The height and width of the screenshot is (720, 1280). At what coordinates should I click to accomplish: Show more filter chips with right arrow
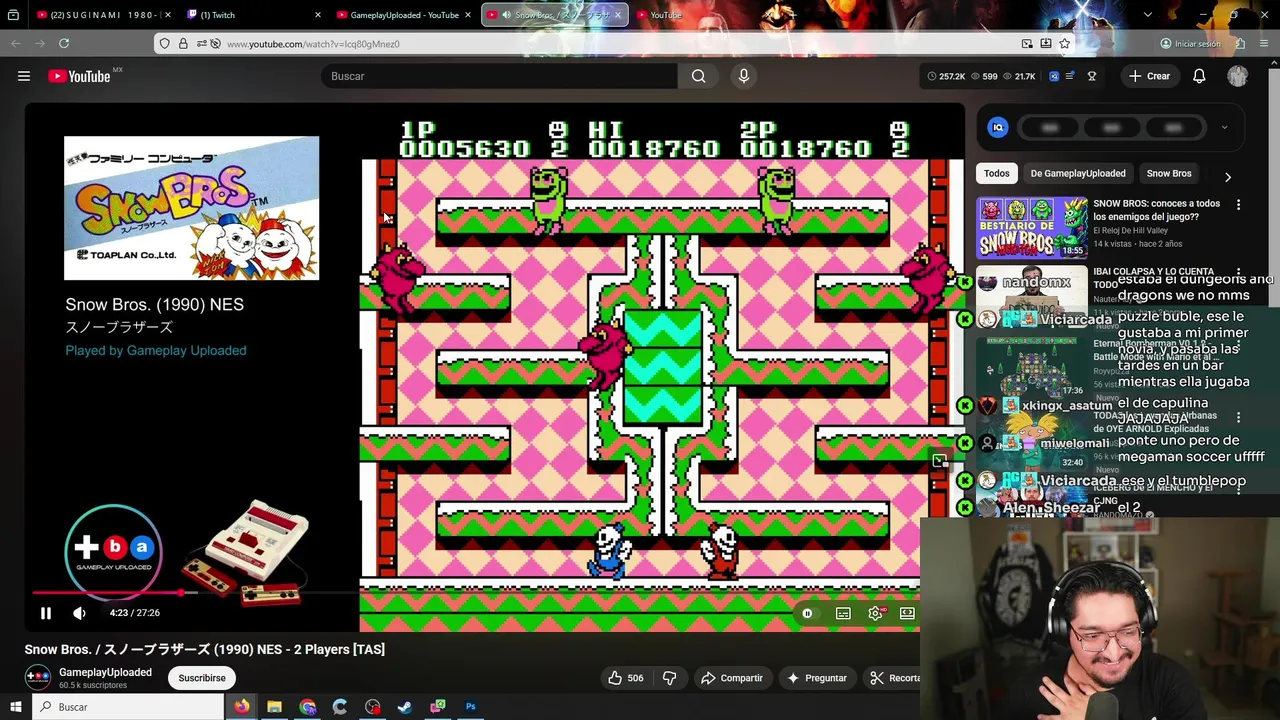tap(1228, 176)
